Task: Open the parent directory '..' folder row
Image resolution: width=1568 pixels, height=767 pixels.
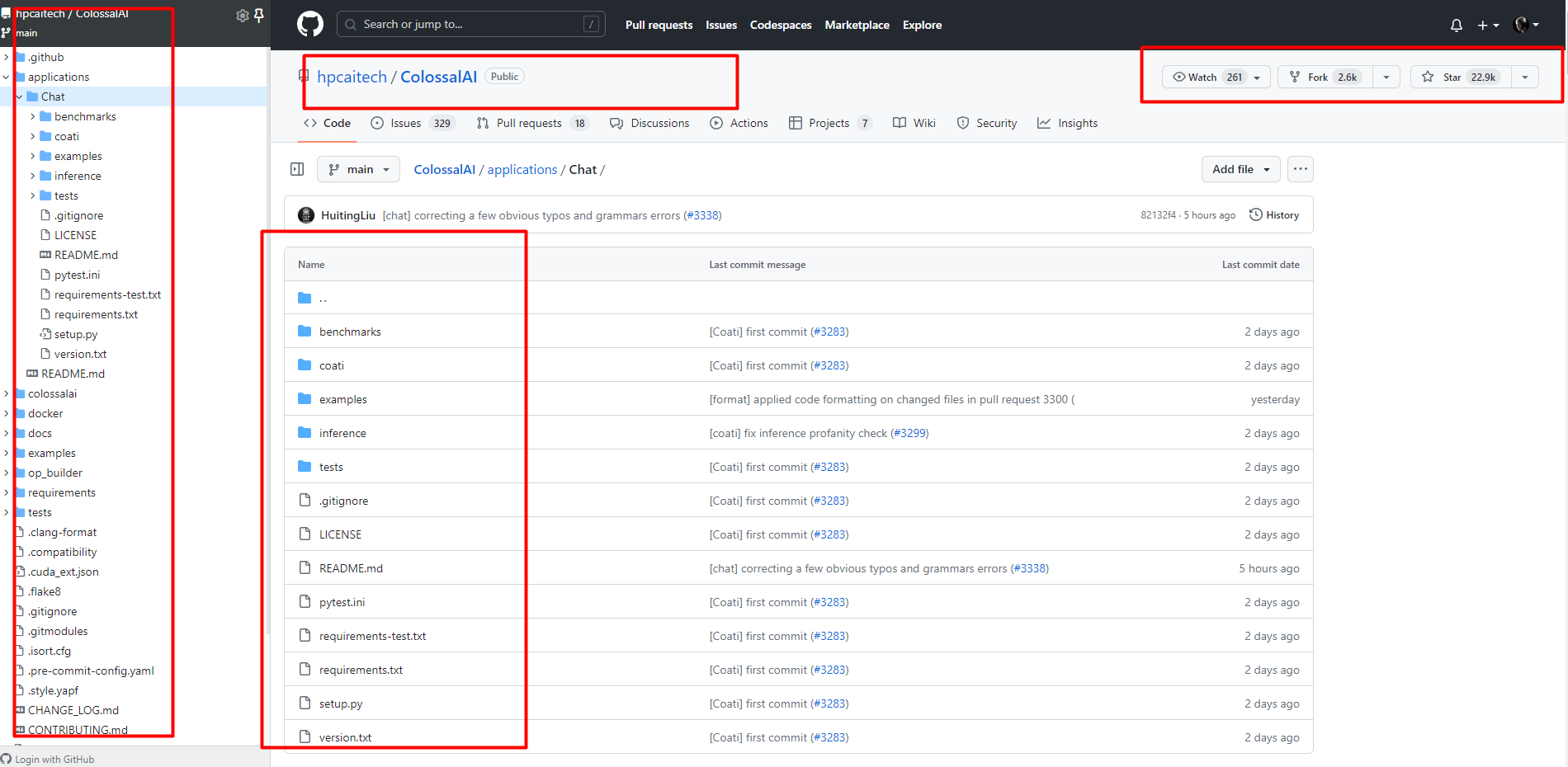Action: (x=799, y=298)
